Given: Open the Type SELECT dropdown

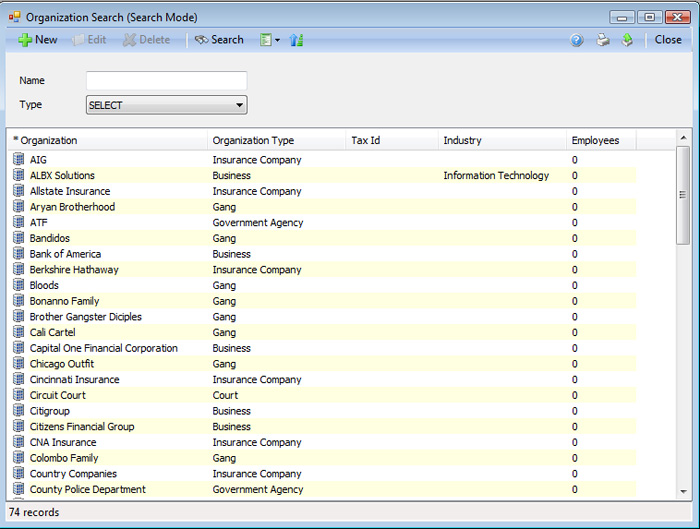Looking at the screenshot, I should 166,105.
